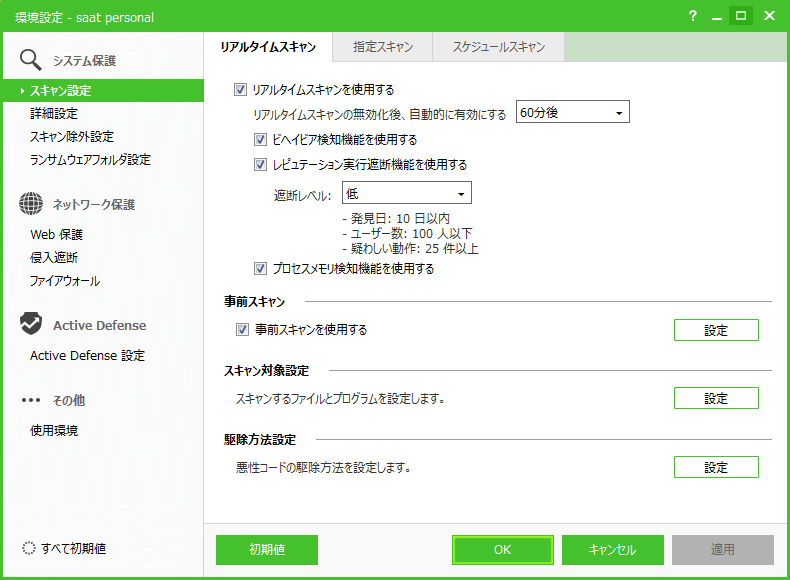Toggle プロセスメモリ検知機能を使用する checkbox
790x580 pixels.
click(x=260, y=269)
